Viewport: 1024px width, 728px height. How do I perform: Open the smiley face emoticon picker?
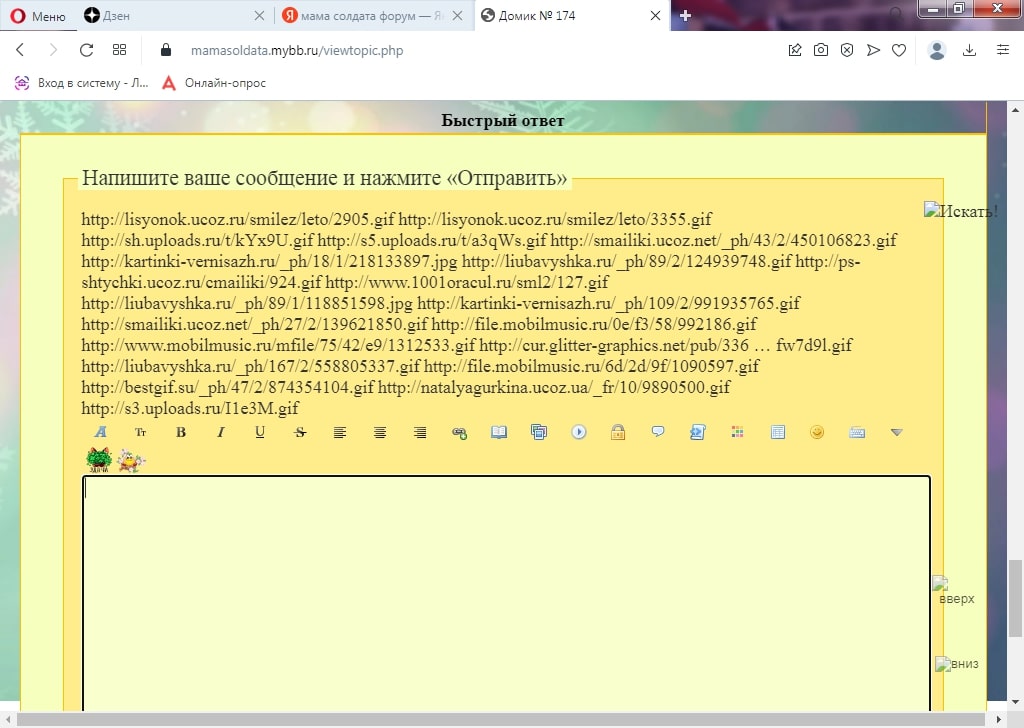[817, 432]
